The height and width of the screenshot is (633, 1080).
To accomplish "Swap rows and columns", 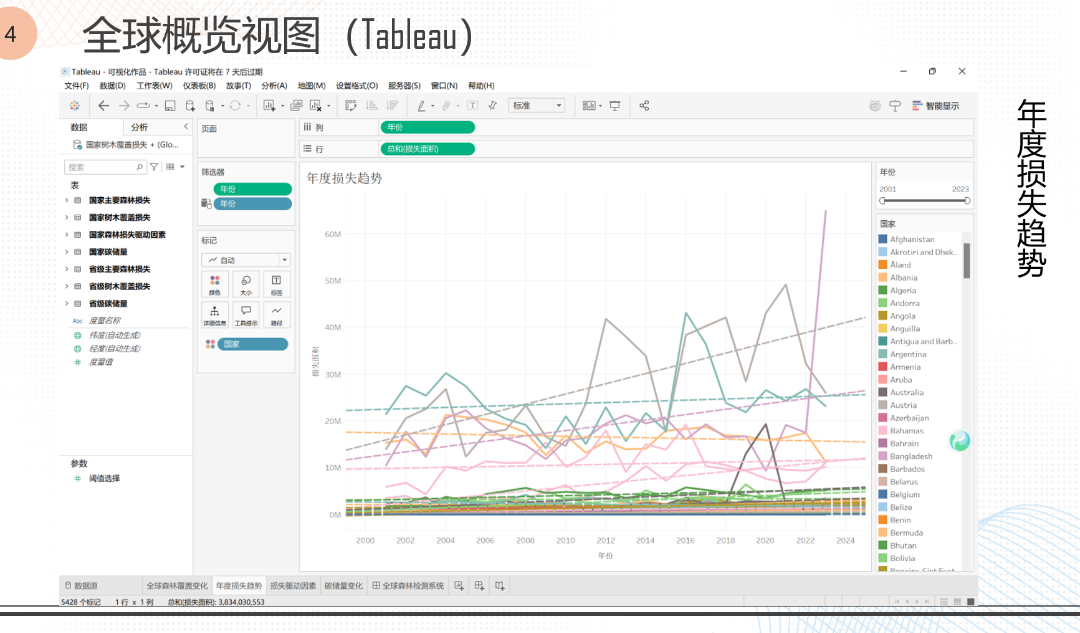I will click(351, 105).
